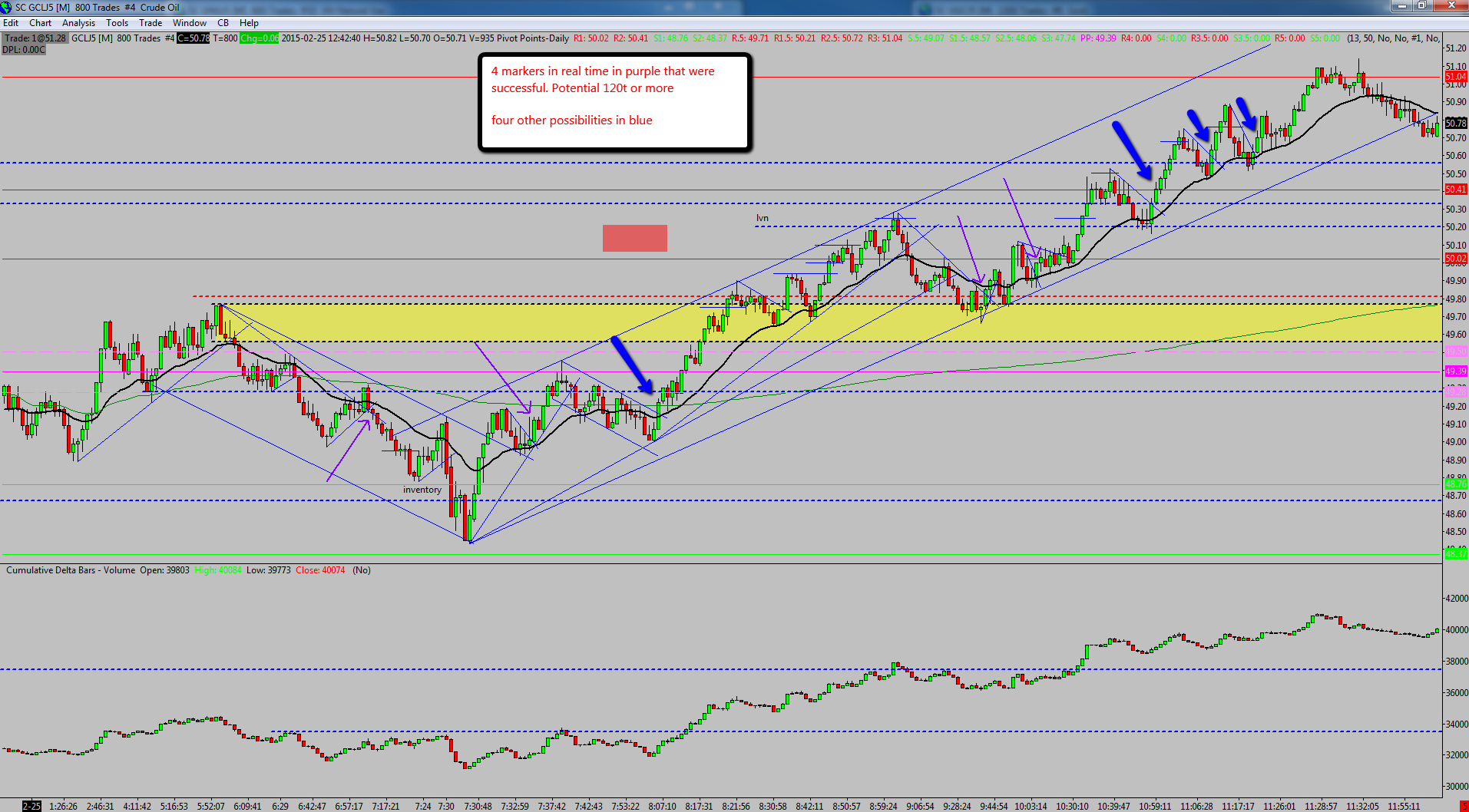Click the 30000 delta scale label
Image resolution: width=1469 pixels, height=812 pixels.
[1457, 787]
